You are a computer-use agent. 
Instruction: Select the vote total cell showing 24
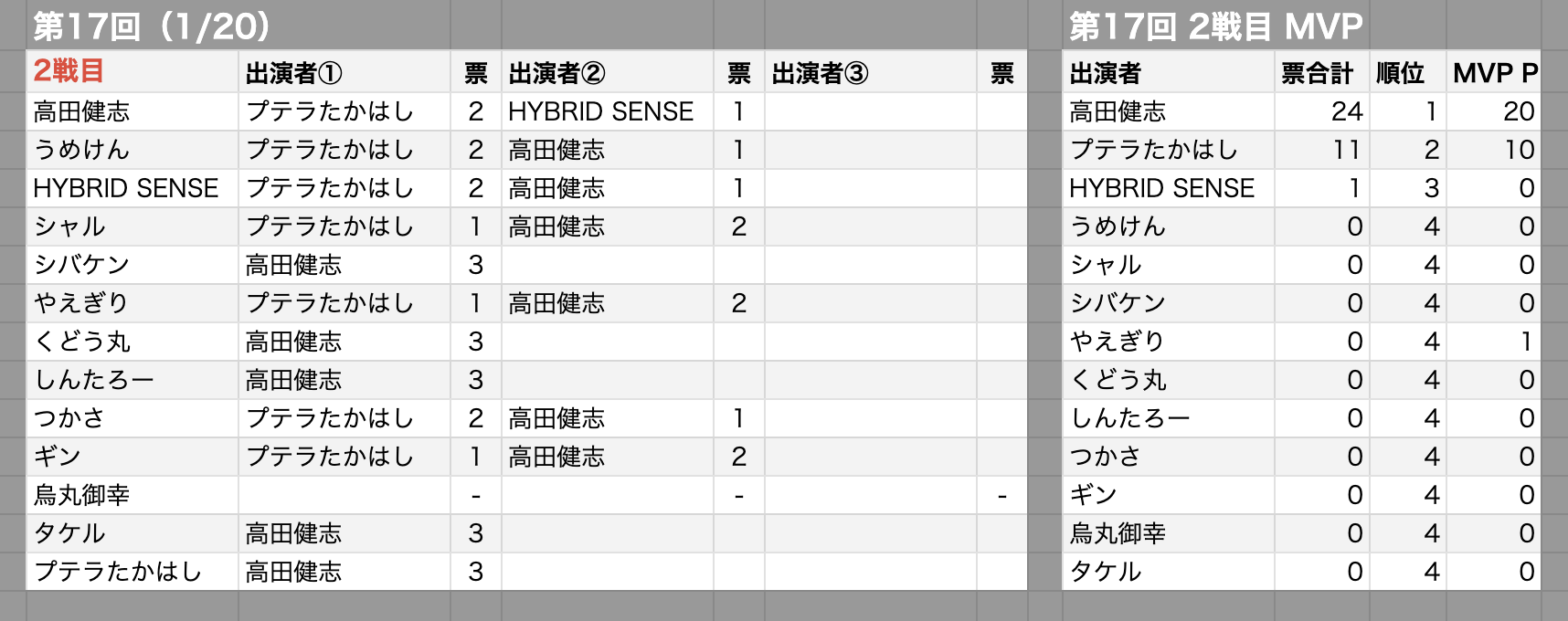[1347, 111]
